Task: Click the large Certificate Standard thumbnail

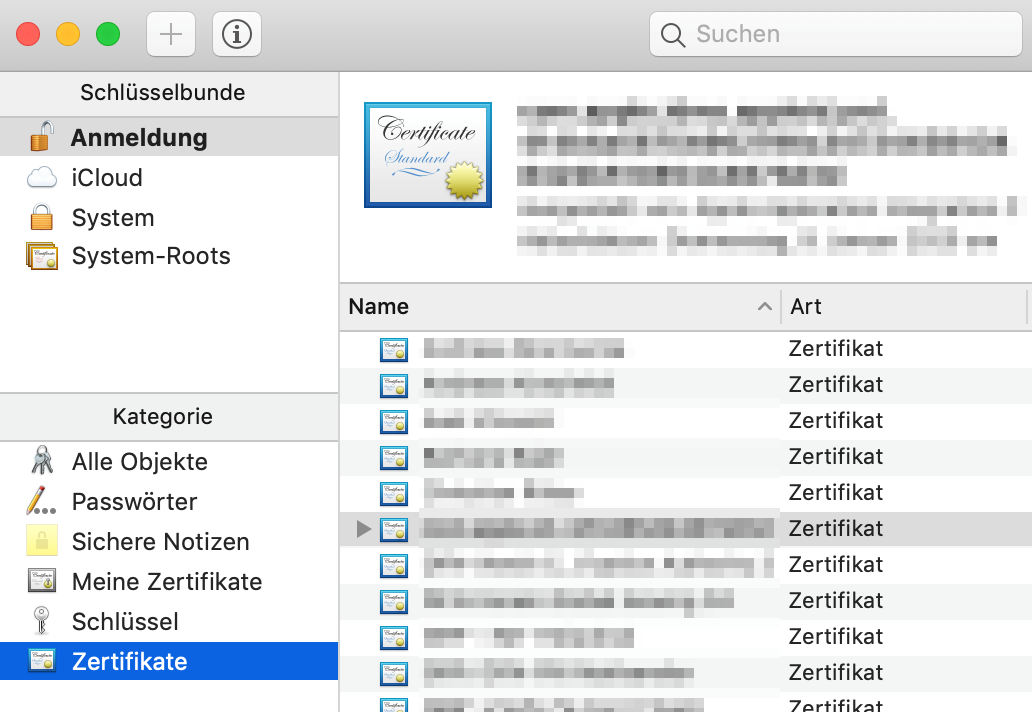Action: point(428,155)
